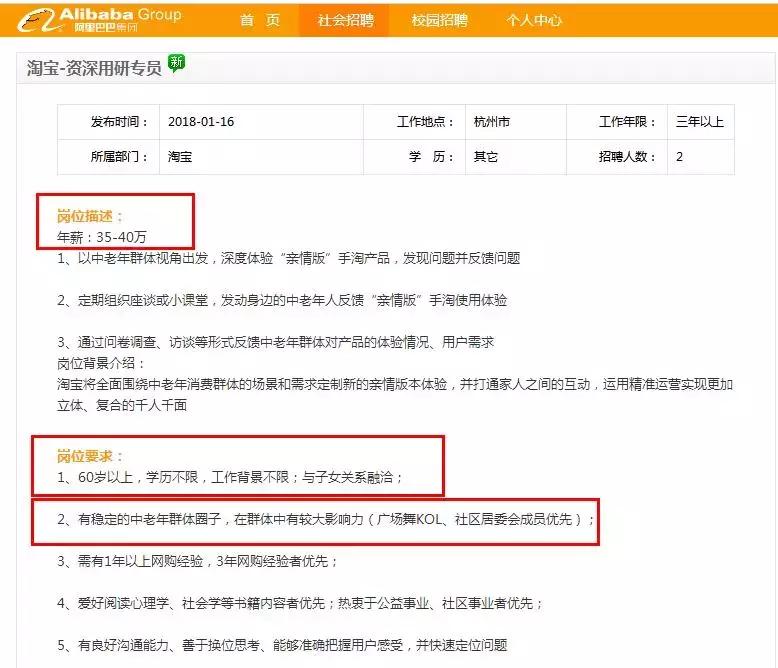778x668 pixels.
Task: Select the value 三年以上
Action: tap(700, 122)
